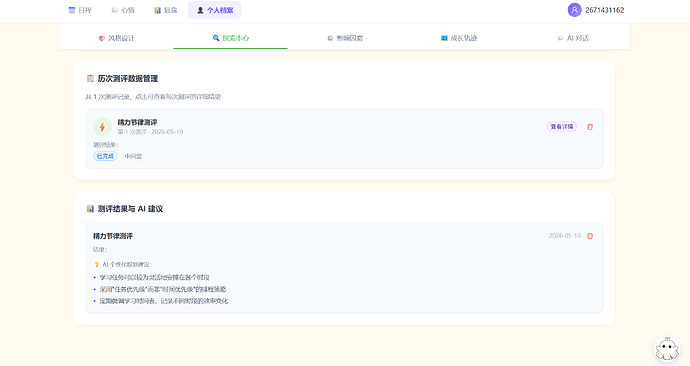Delete the record using the trash icon beside 查看详情
Image resolution: width=690 pixels, height=366 pixels.
(590, 127)
